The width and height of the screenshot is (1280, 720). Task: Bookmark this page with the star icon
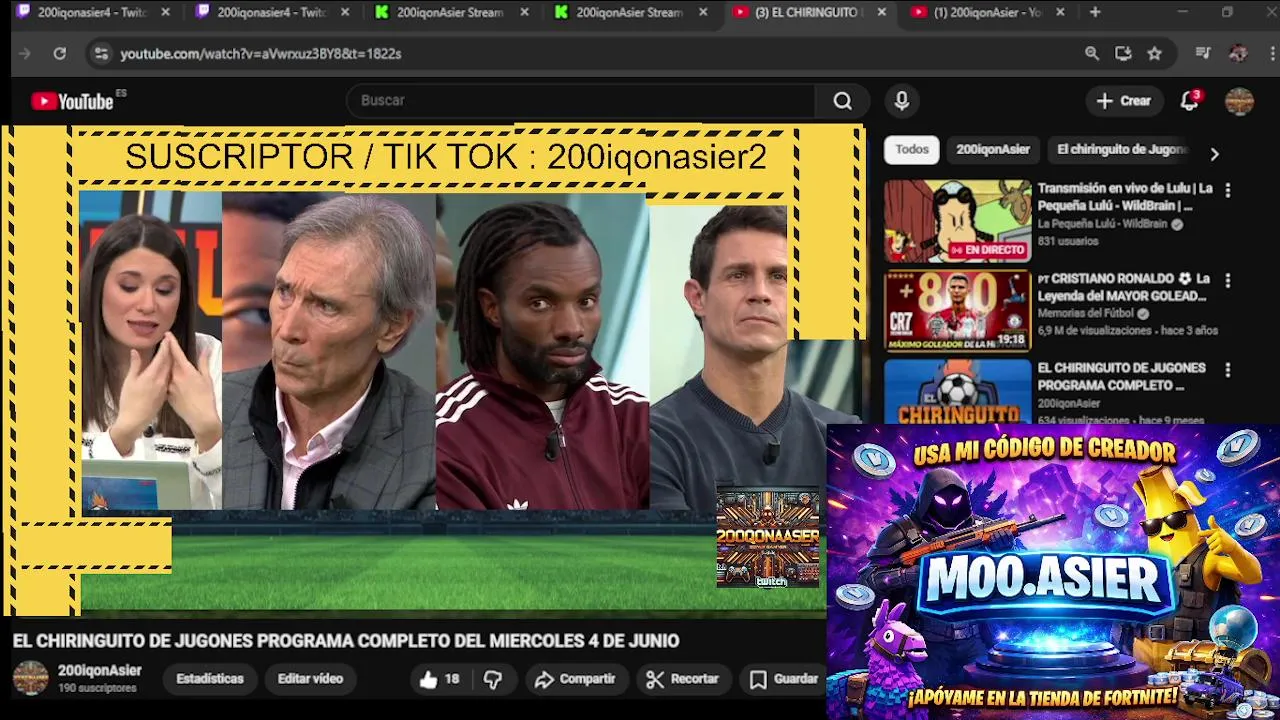[1155, 54]
